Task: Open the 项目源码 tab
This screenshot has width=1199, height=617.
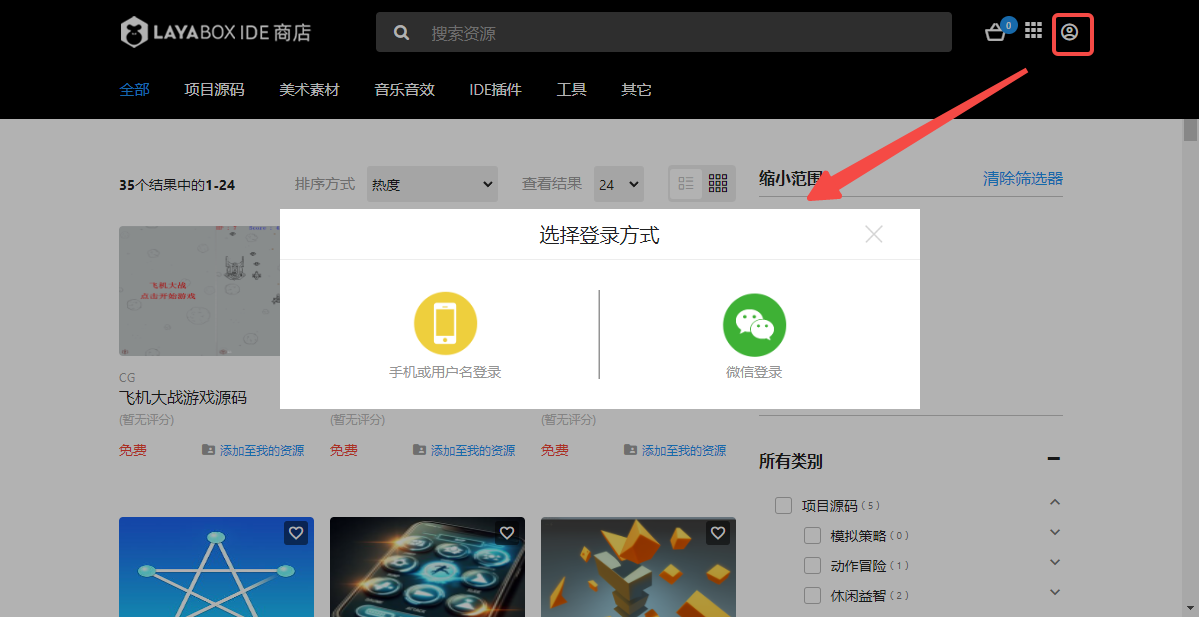Action: pyautogui.click(x=214, y=89)
